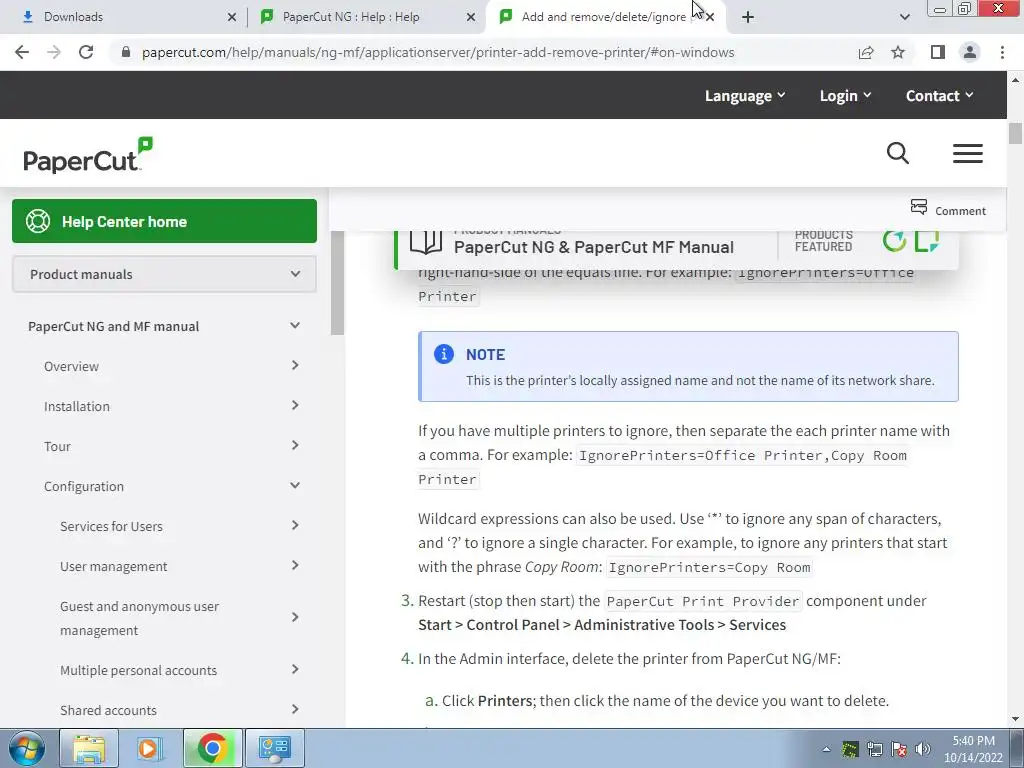Click the page scrollbar down arrow
Screen dimensions: 1024x768
(1015, 719)
